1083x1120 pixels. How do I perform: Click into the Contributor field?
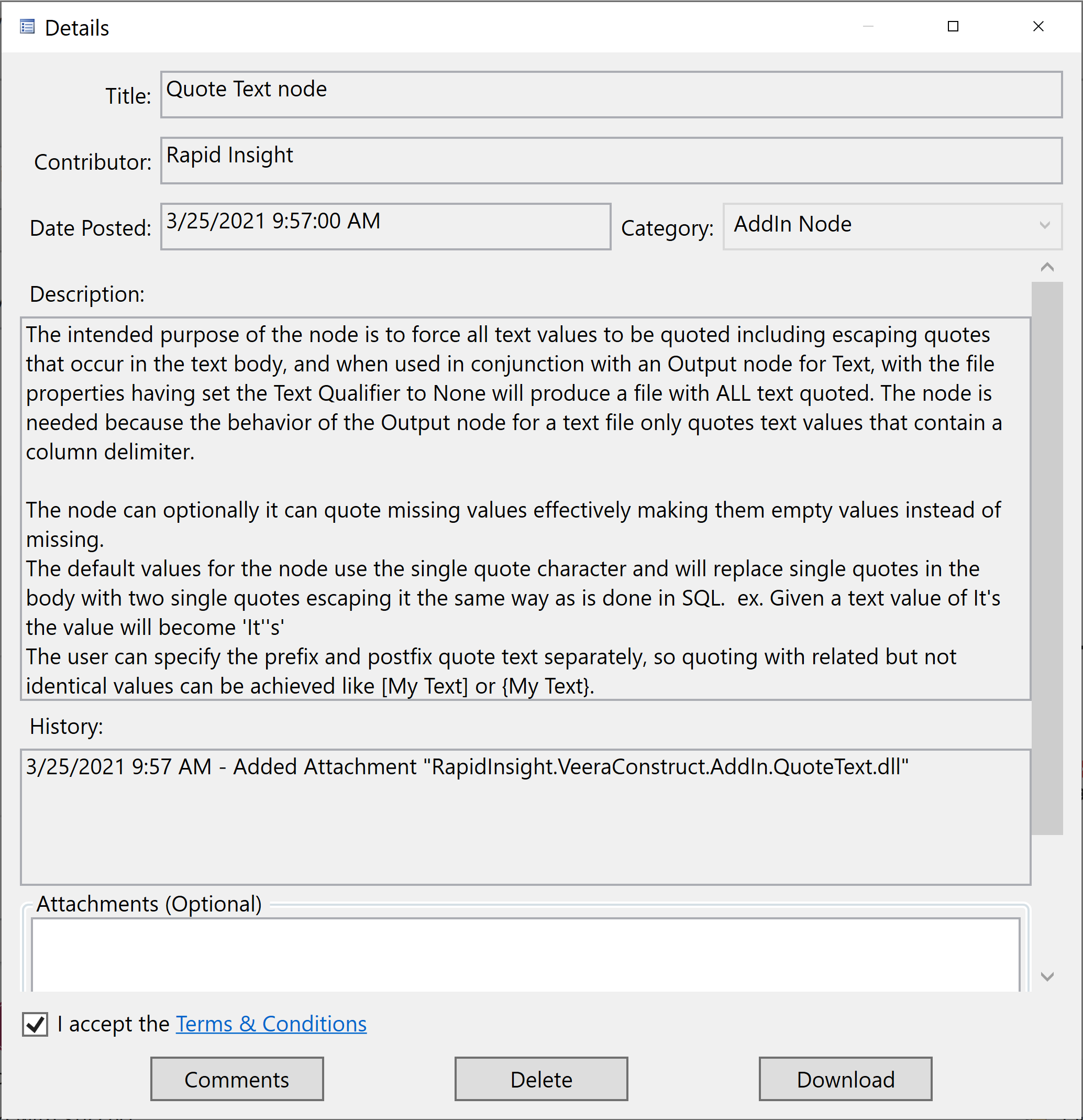coord(611,161)
